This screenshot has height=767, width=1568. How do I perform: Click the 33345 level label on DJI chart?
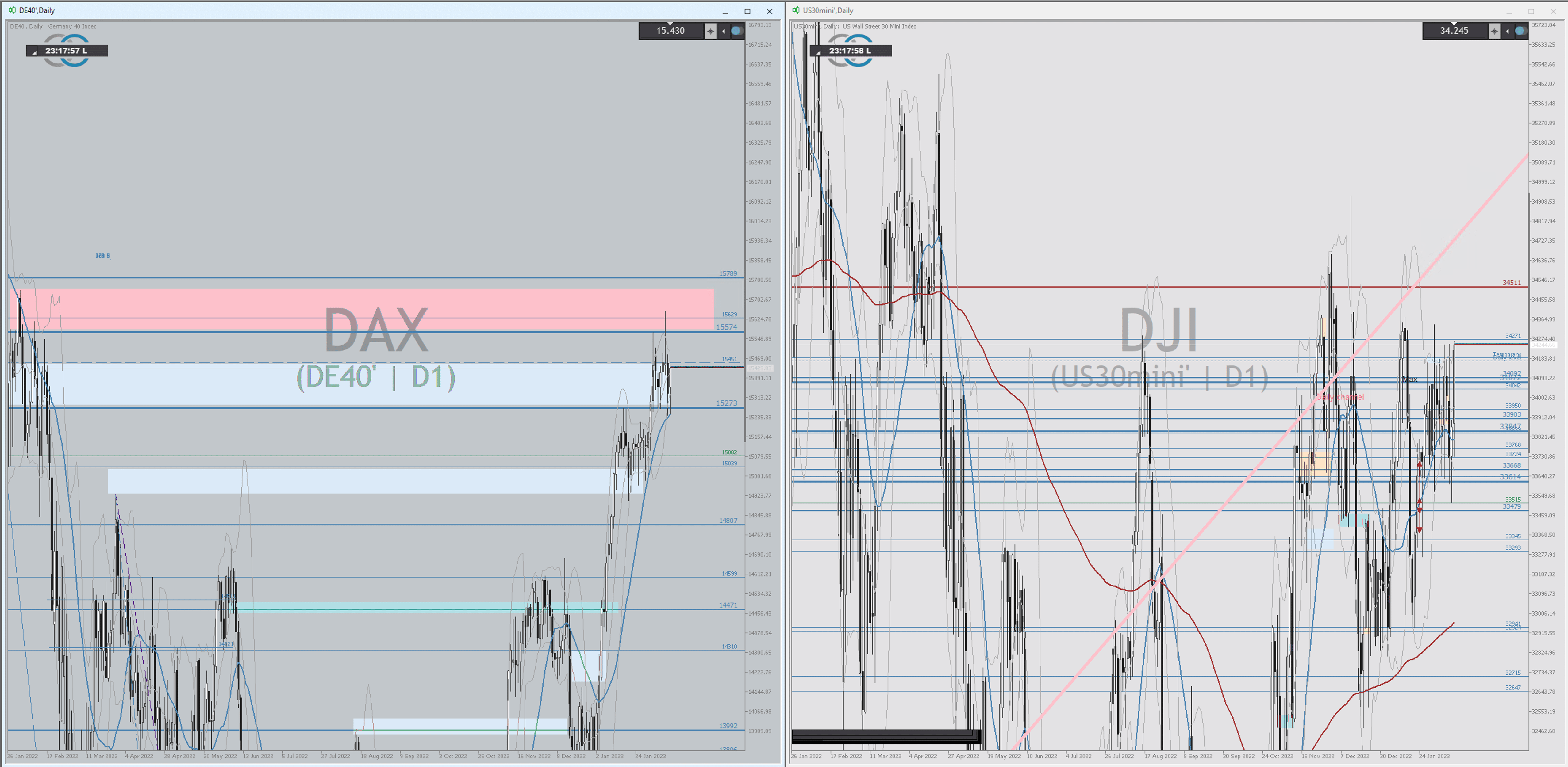(1512, 536)
